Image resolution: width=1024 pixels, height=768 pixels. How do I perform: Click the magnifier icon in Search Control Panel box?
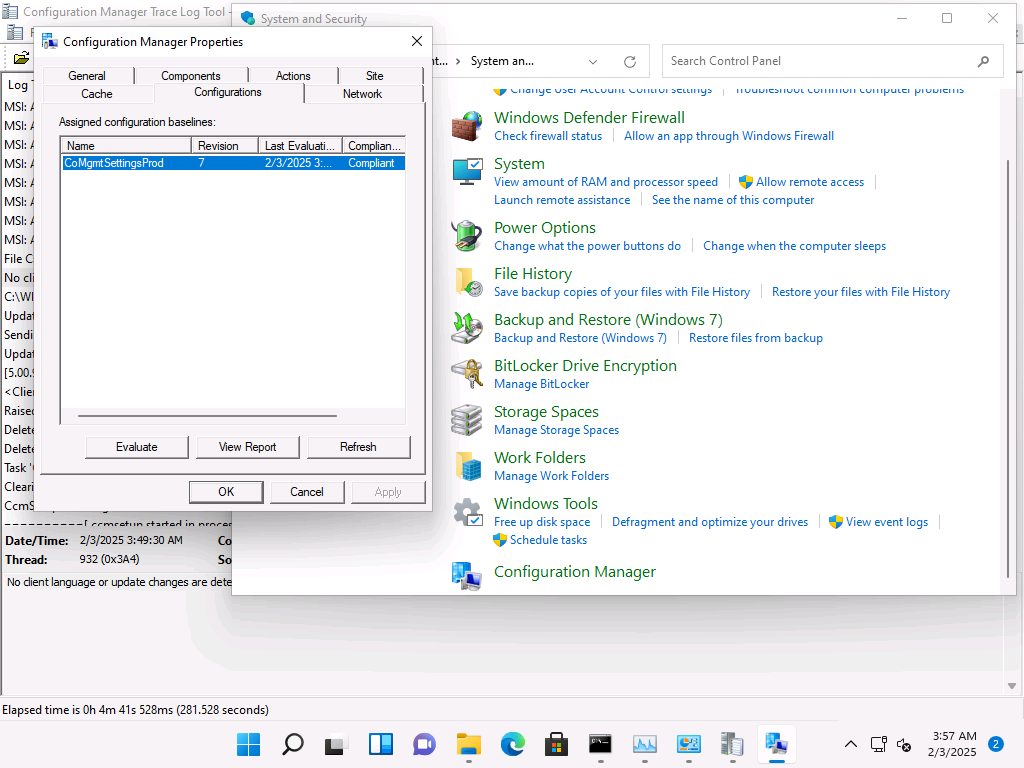click(x=984, y=61)
